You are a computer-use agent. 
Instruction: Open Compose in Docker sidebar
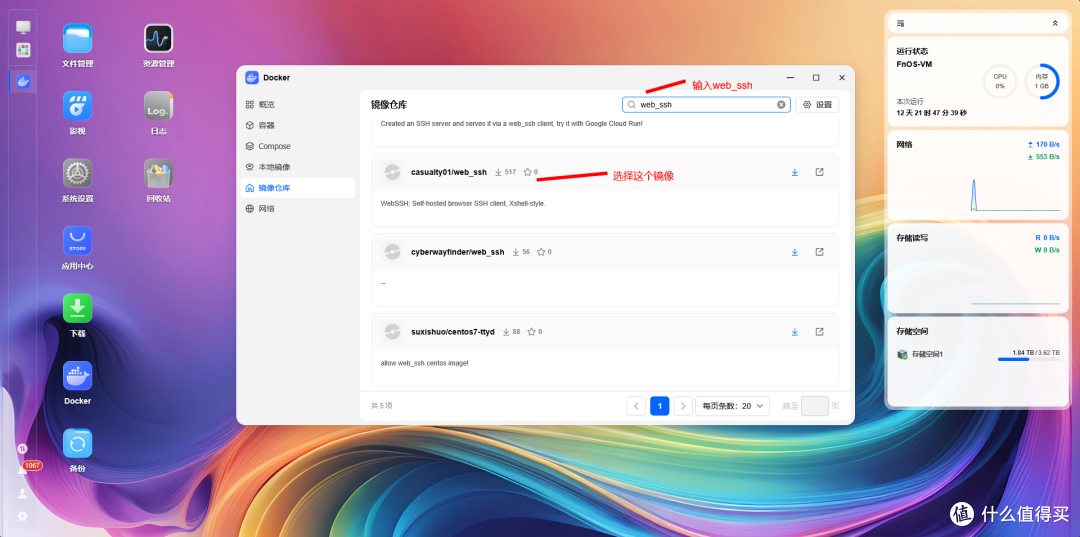[298, 146]
